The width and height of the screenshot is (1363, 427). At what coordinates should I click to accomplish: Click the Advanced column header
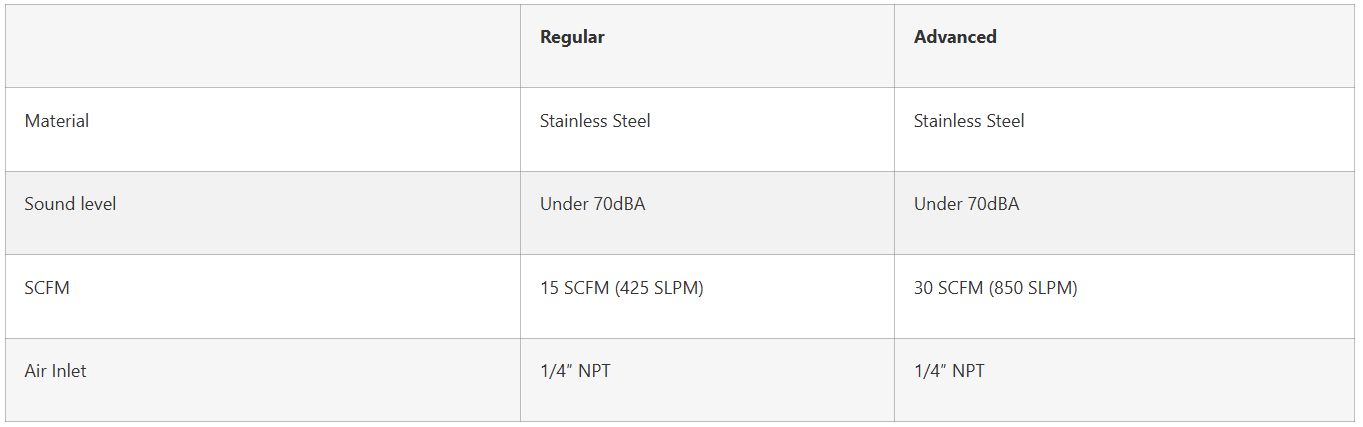(x=955, y=37)
